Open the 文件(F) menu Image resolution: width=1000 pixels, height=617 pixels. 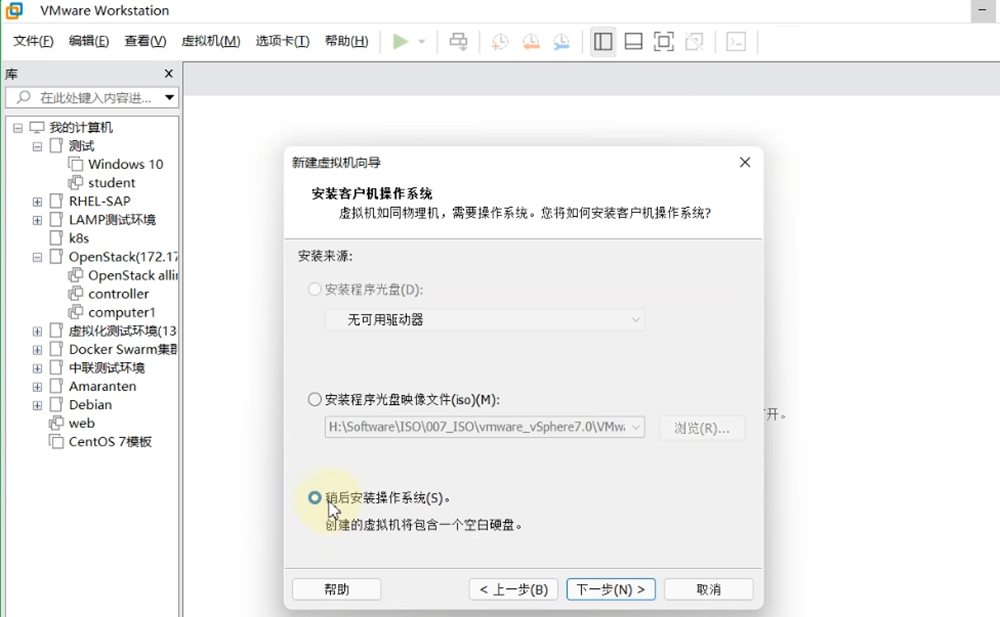(33, 41)
